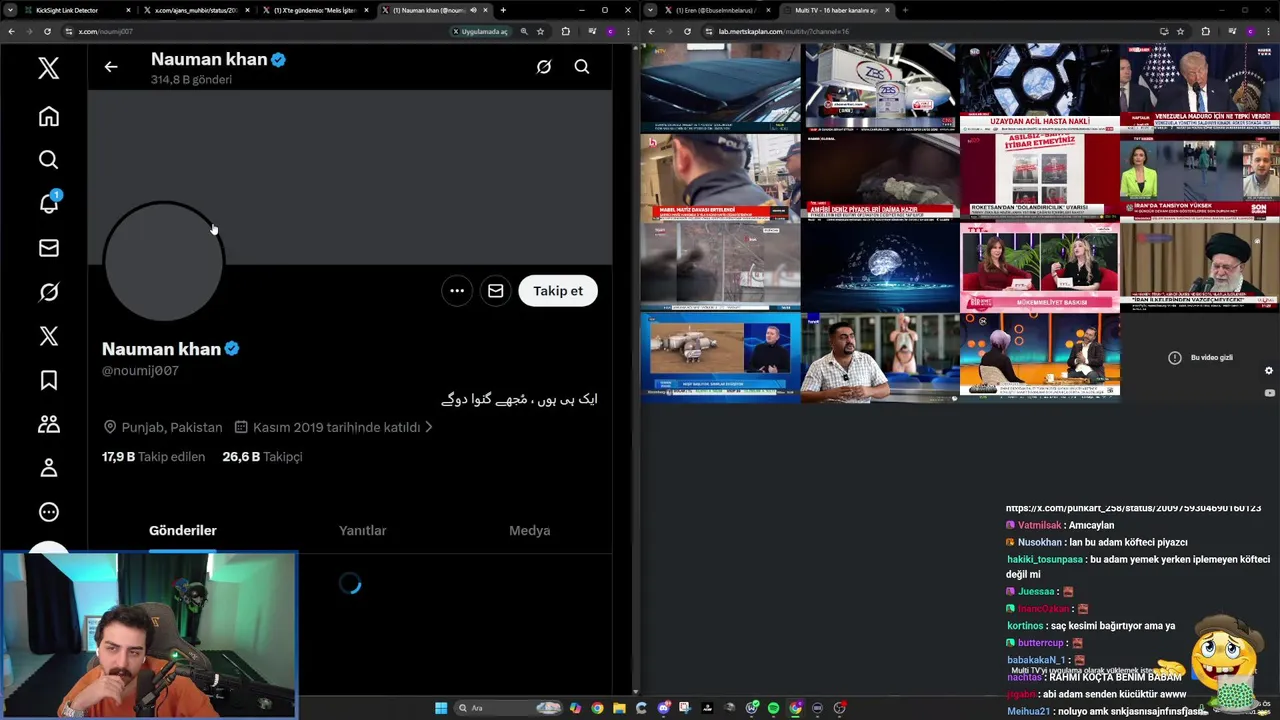Select the MÜKEMMELİYET BASKISI talk show video
This screenshot has height=720, width=1280.
(1040, 268)
